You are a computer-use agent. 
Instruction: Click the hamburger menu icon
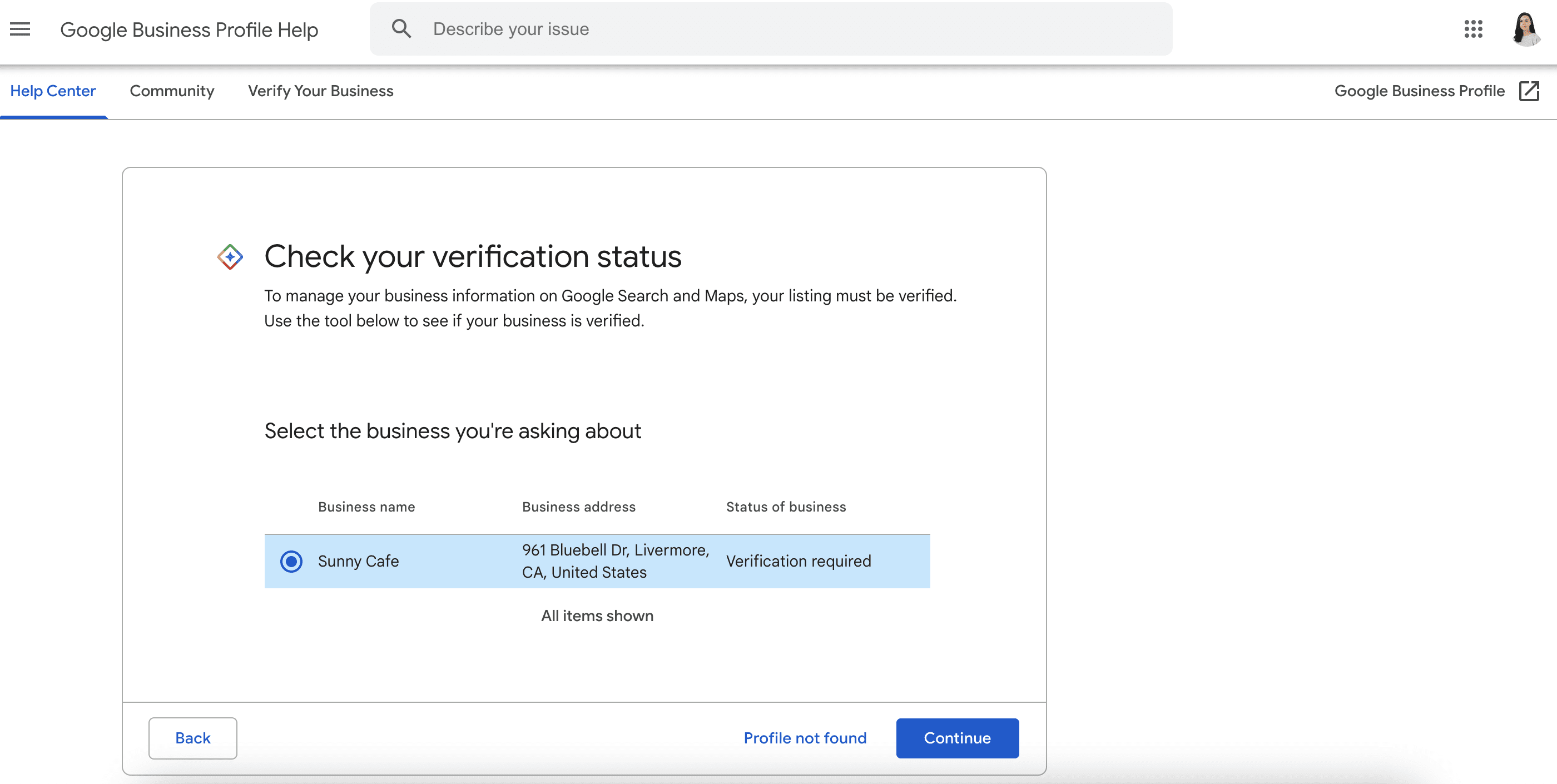click(x=20, y=28)
